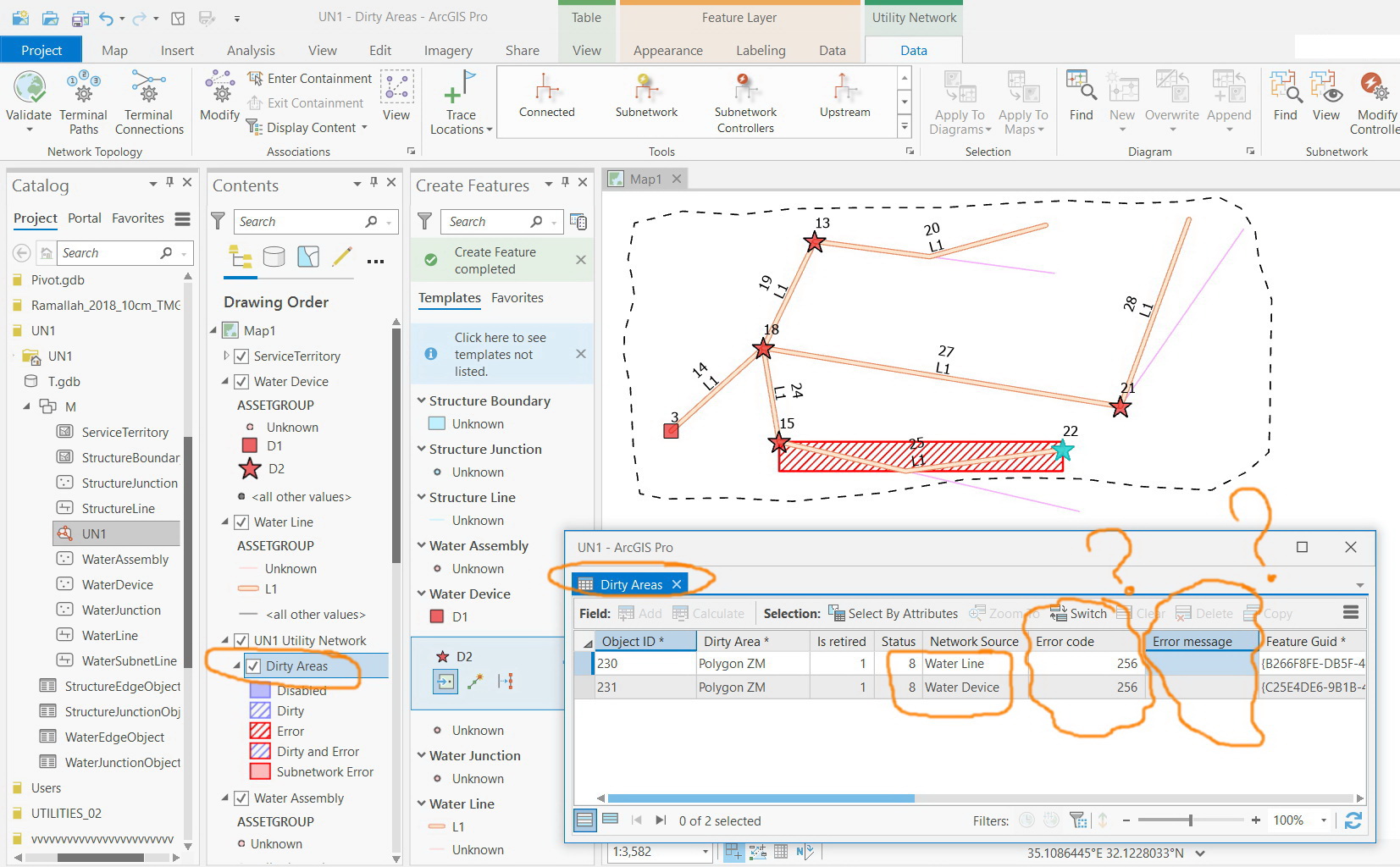Viewport: 1400px width, 867px height.
Task: Toggle Water Line layer visibility
Action: point(241,522)
